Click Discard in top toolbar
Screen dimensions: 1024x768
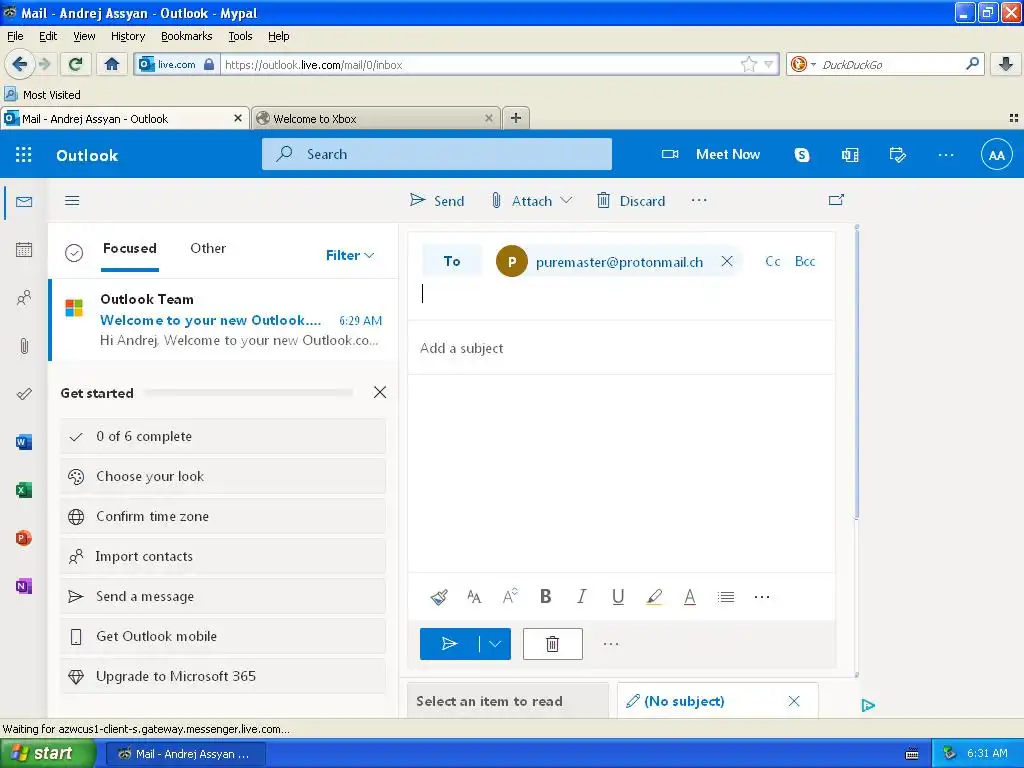coord(631,200)
